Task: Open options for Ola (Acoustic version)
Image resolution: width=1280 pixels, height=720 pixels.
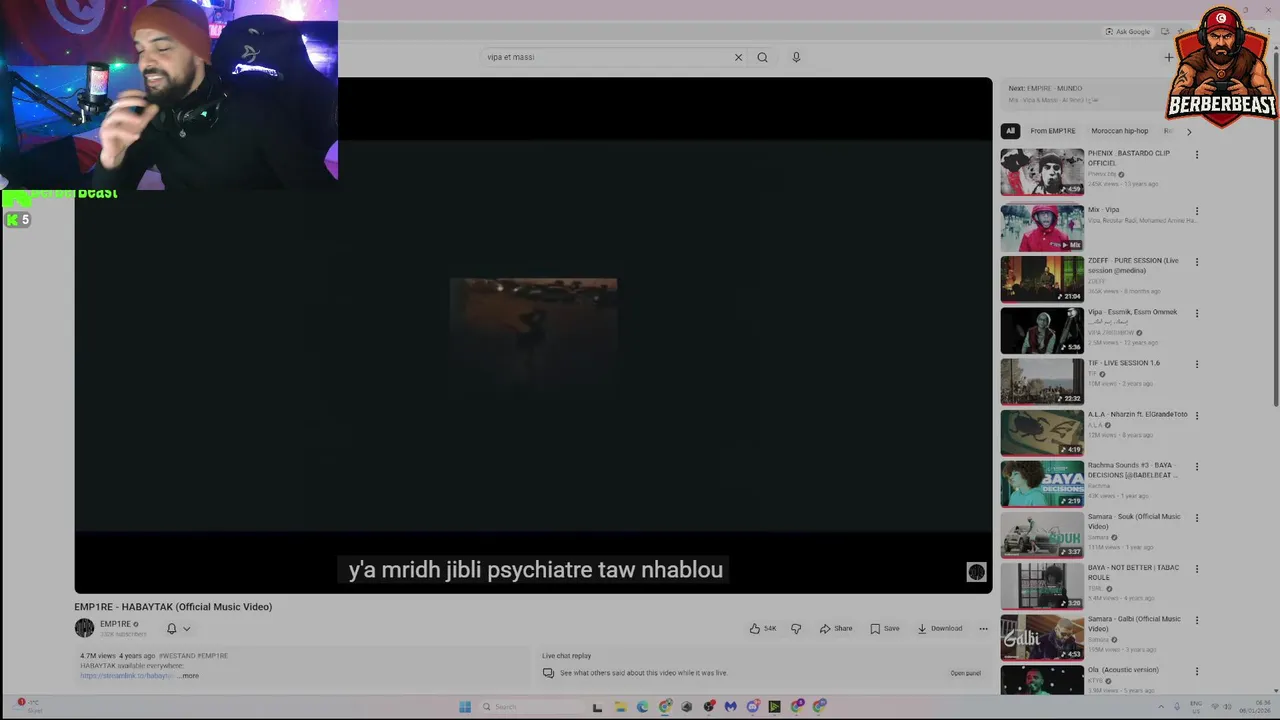Action: pos(1196,671)
